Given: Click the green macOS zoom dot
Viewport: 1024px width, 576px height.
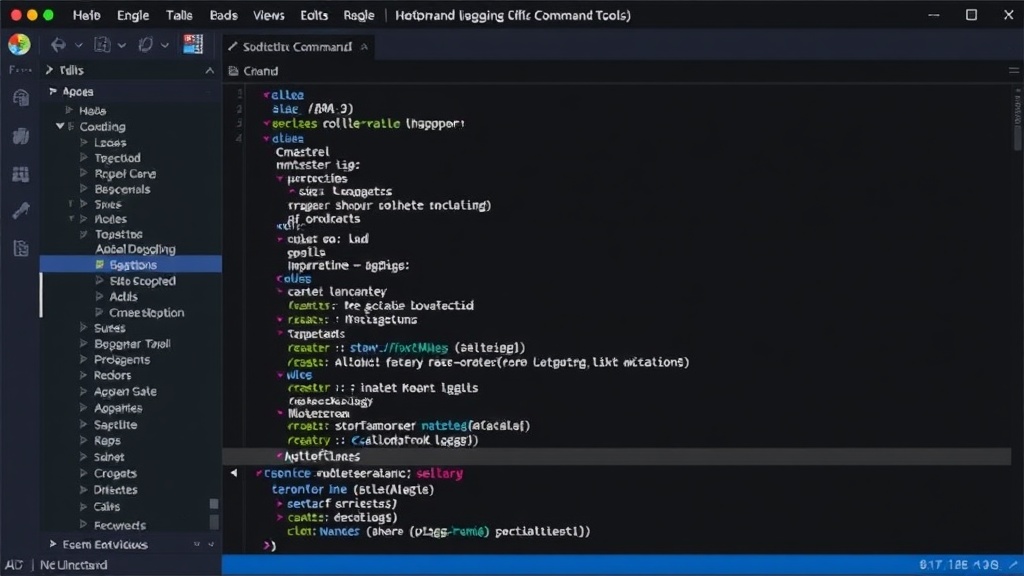Looking at the screenshot, I should 48,15.
